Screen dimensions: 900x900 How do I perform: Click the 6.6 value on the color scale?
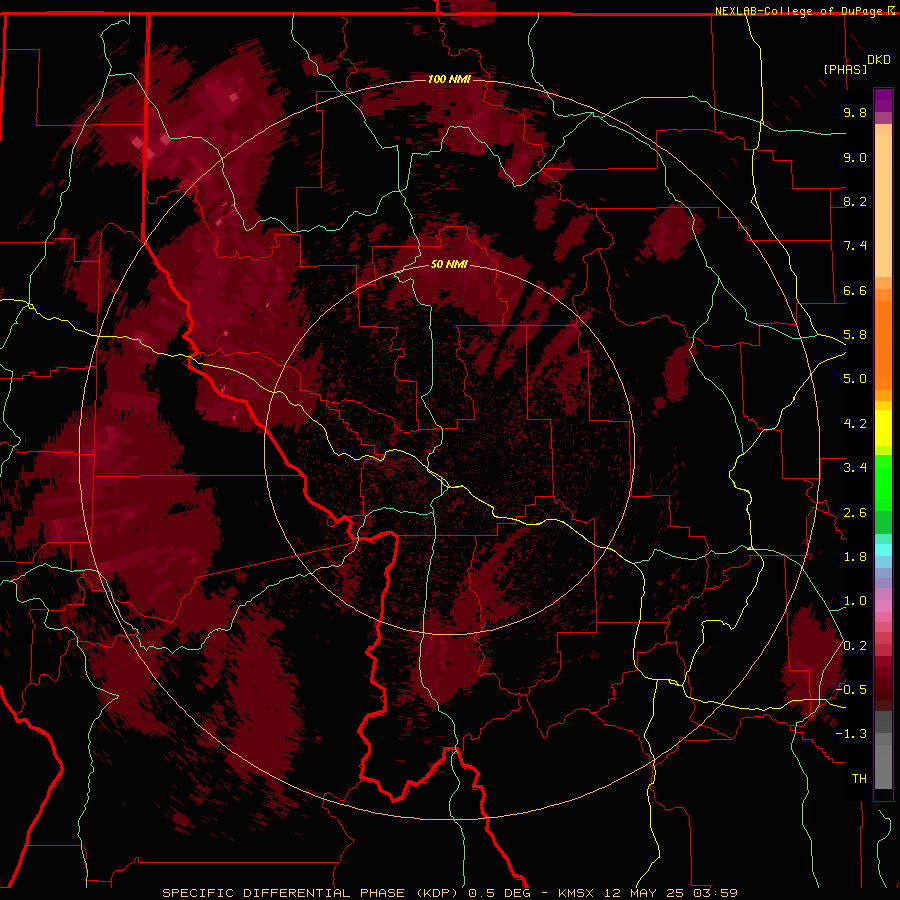click(855, 290)
